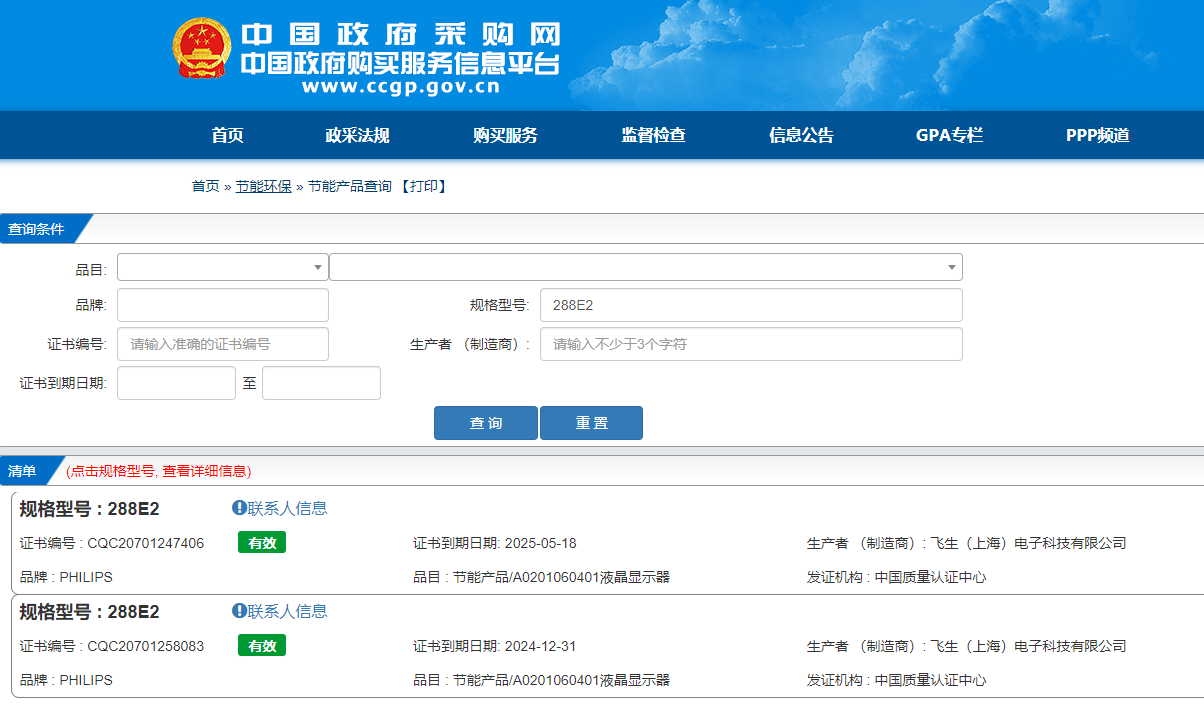Click info icon beside second 联系人信息
This screenshot has height=716, width=1204.
239,611
